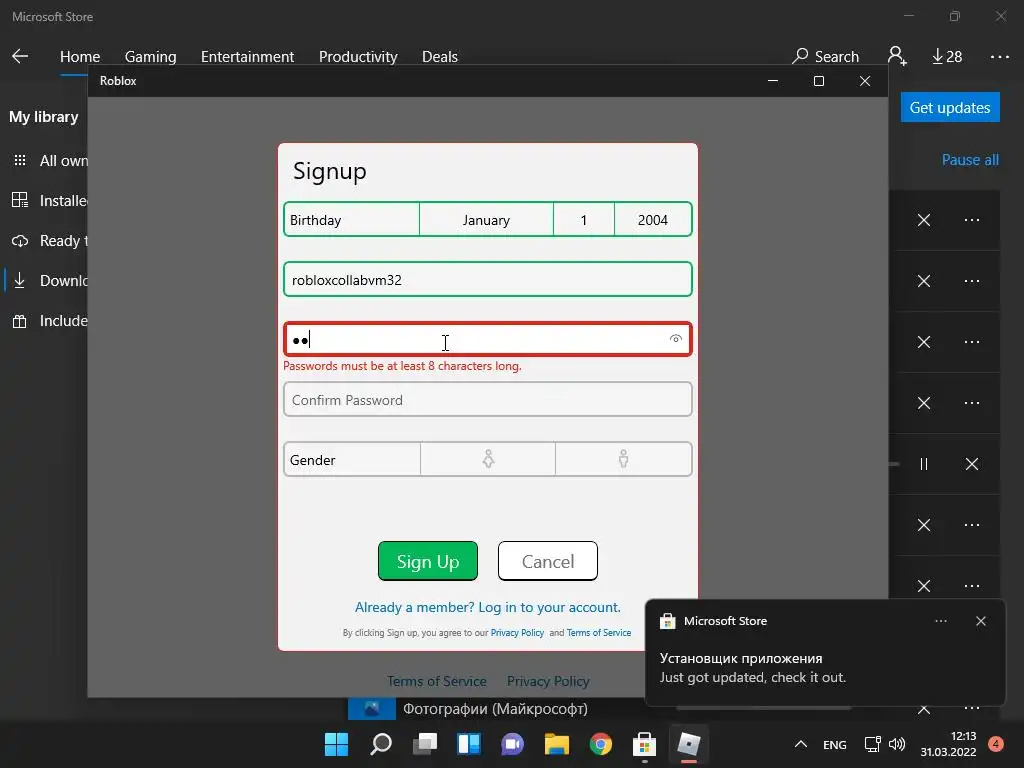Open taskbar Search
Screen dimensions: 1024x768
pos(381,744)
